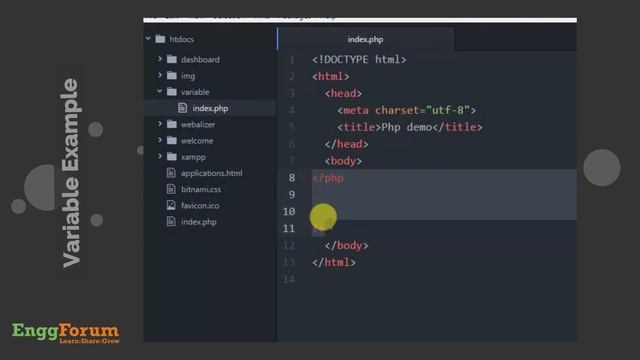Select the htdocs project folder name
The width and height of the screenshot is (640, 360).
pos(182,39)
